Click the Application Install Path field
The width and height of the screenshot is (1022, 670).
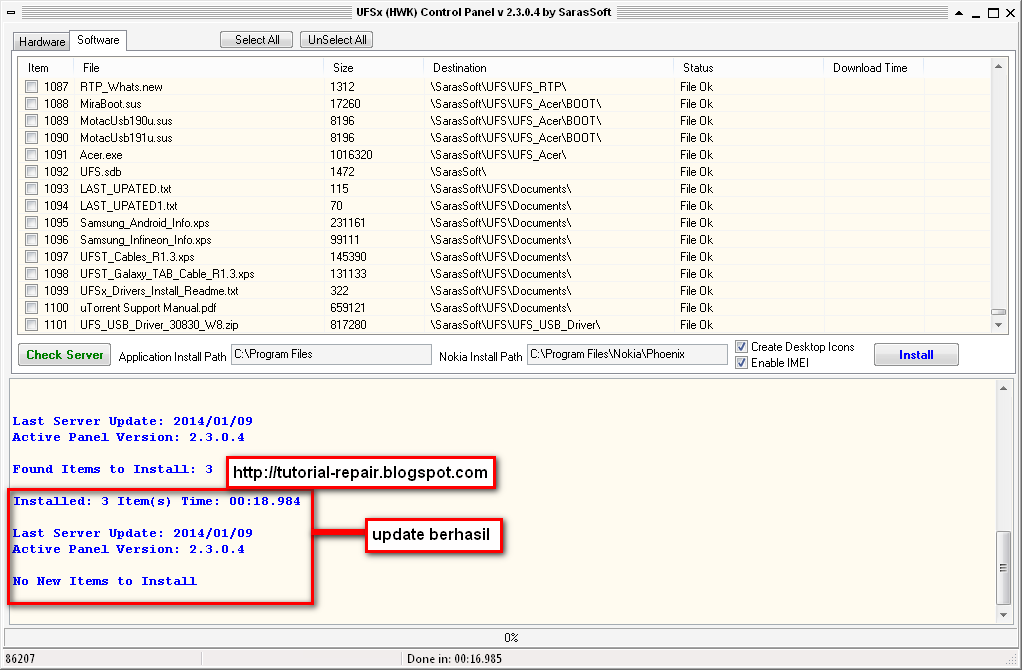point(331,355)
